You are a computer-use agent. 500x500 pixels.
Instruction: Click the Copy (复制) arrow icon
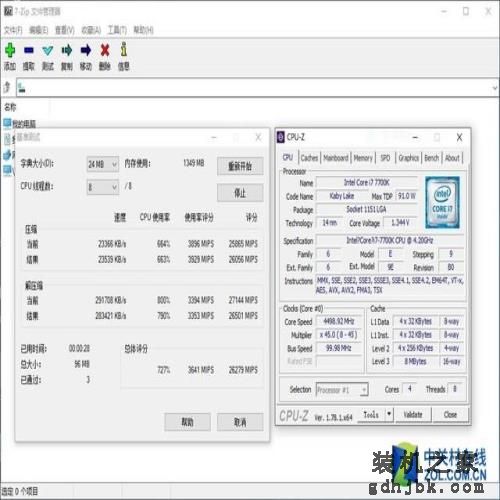[67, 50]
